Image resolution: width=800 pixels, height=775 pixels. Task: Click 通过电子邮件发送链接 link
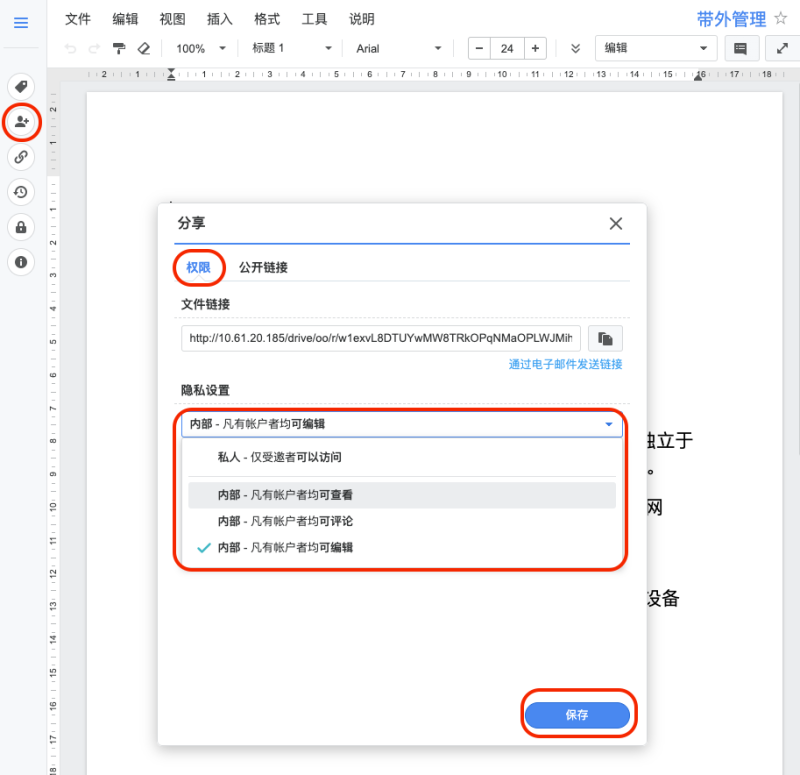[x=565, y=364]
